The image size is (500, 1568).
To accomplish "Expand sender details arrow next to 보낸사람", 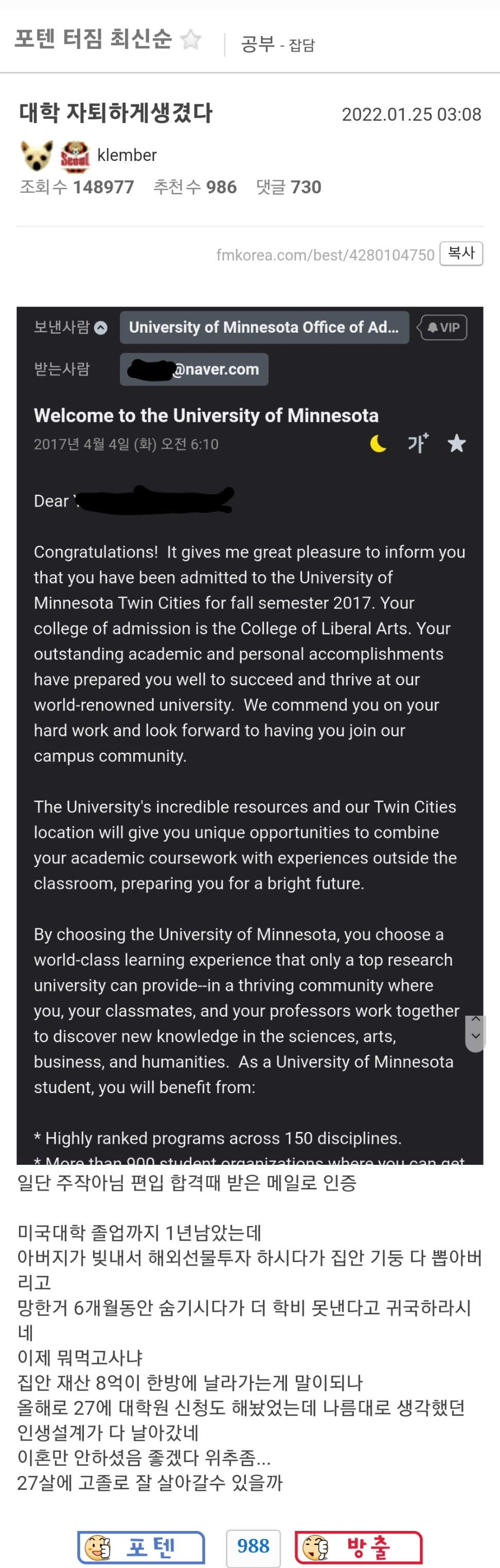I will click(101, 328).
